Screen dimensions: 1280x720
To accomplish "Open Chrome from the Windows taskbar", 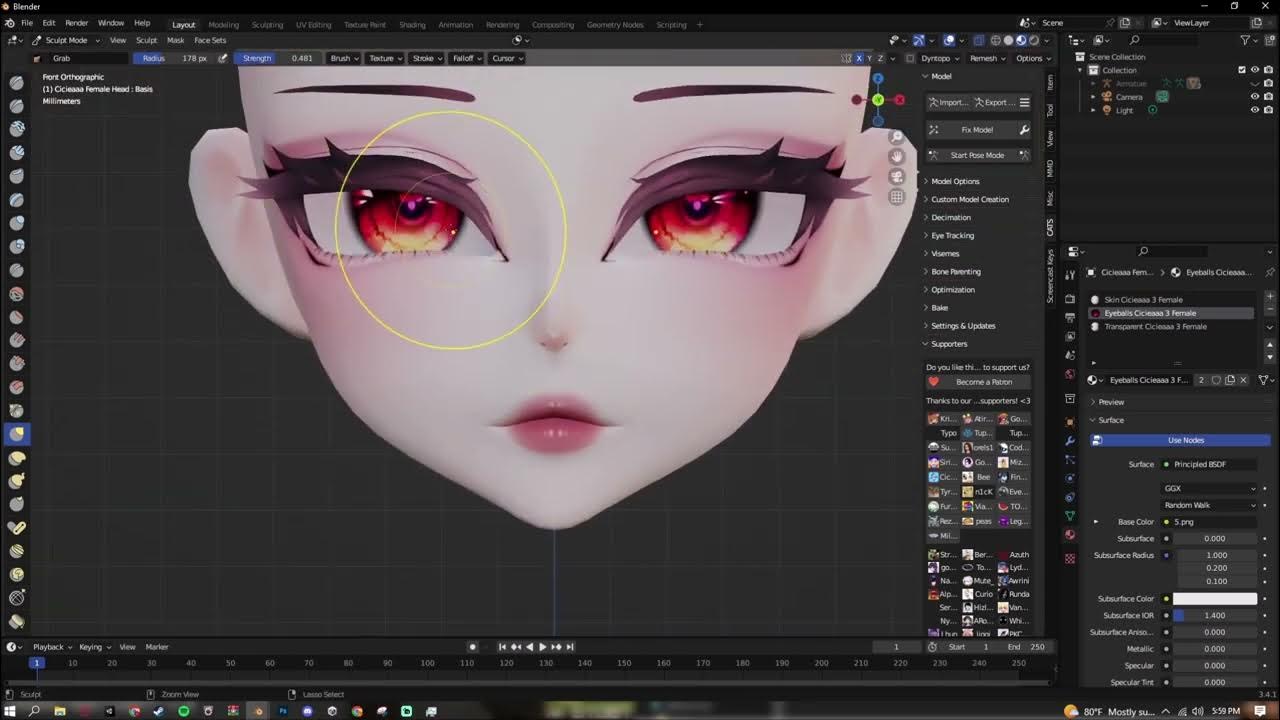I will 357,711.
